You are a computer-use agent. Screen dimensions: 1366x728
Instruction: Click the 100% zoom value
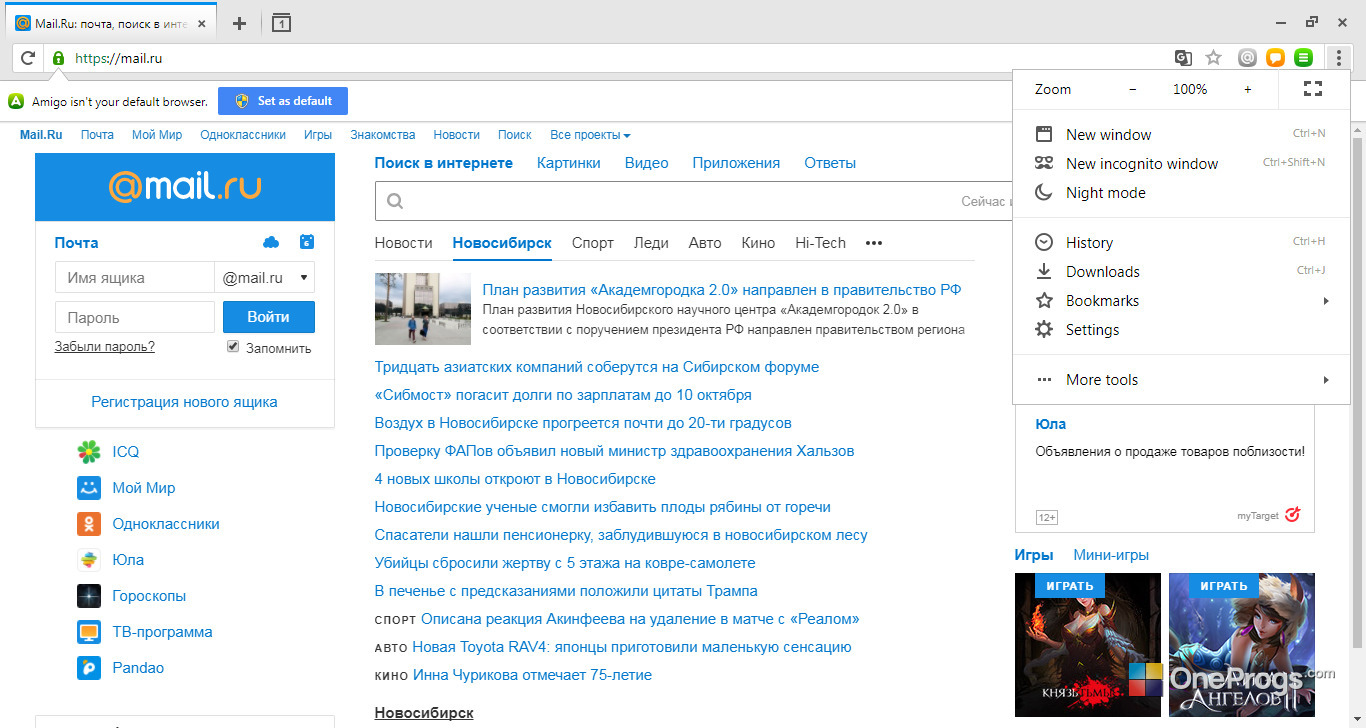(x=1190, y=89)
